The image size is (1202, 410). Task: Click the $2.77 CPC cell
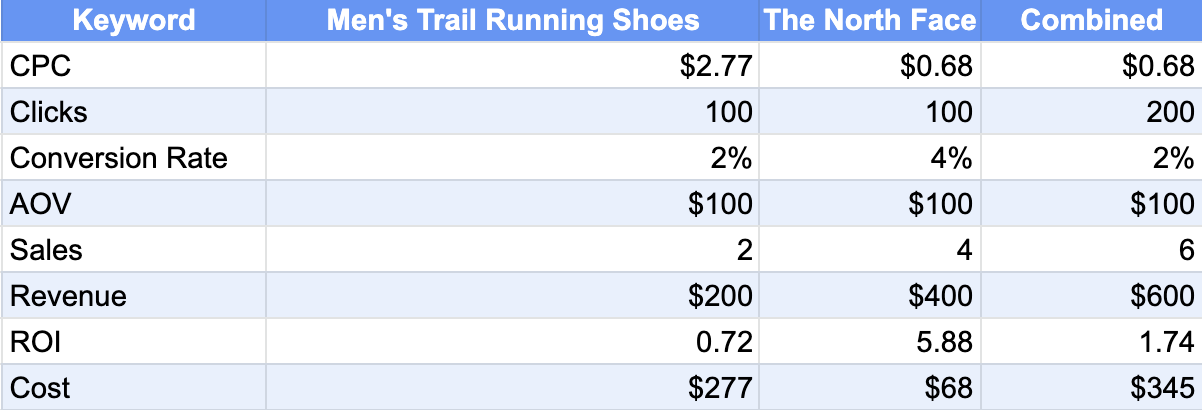513,66
